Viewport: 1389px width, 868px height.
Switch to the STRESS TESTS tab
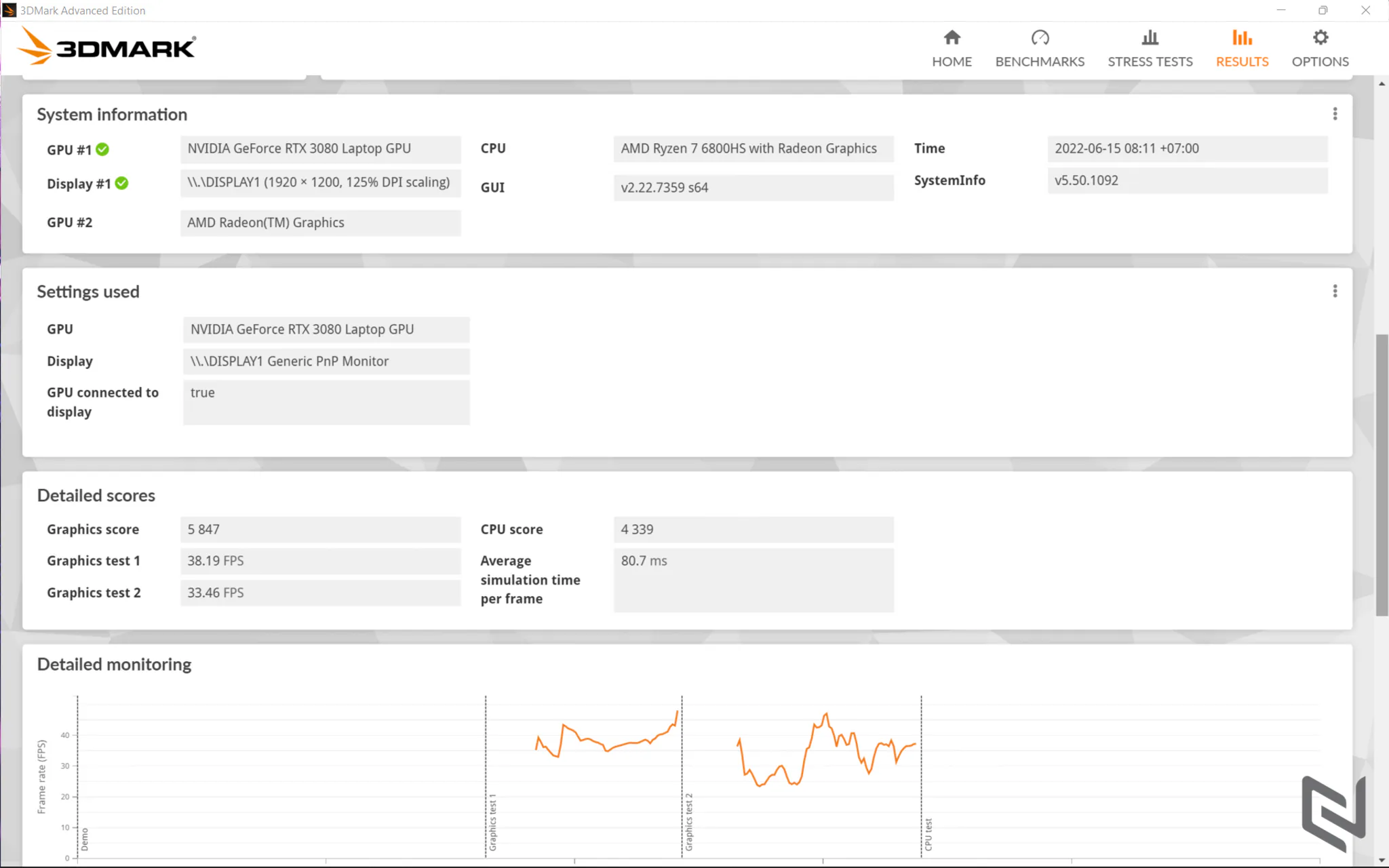point(1150,62)
